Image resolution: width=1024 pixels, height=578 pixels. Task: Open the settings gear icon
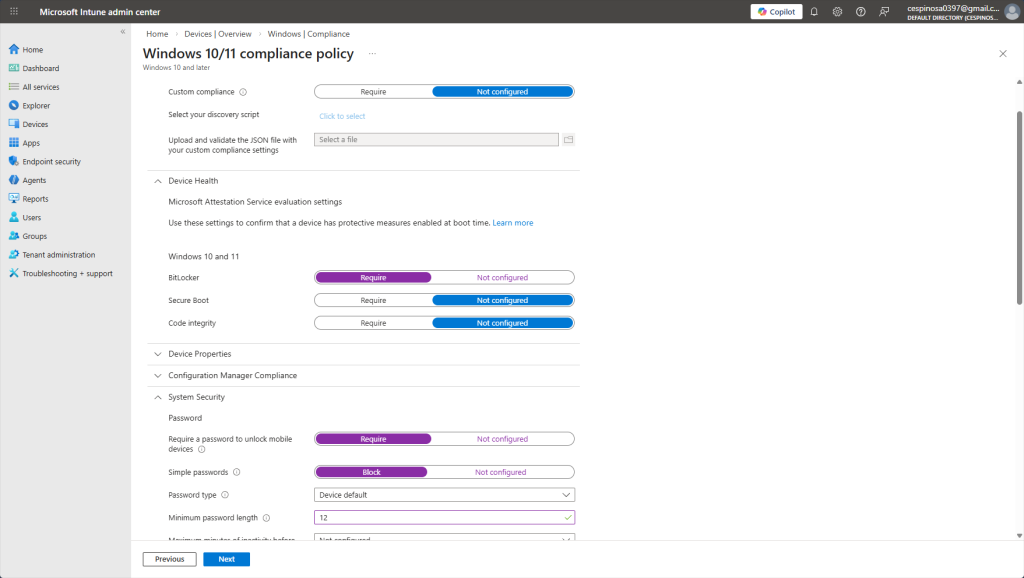point(836,11)
